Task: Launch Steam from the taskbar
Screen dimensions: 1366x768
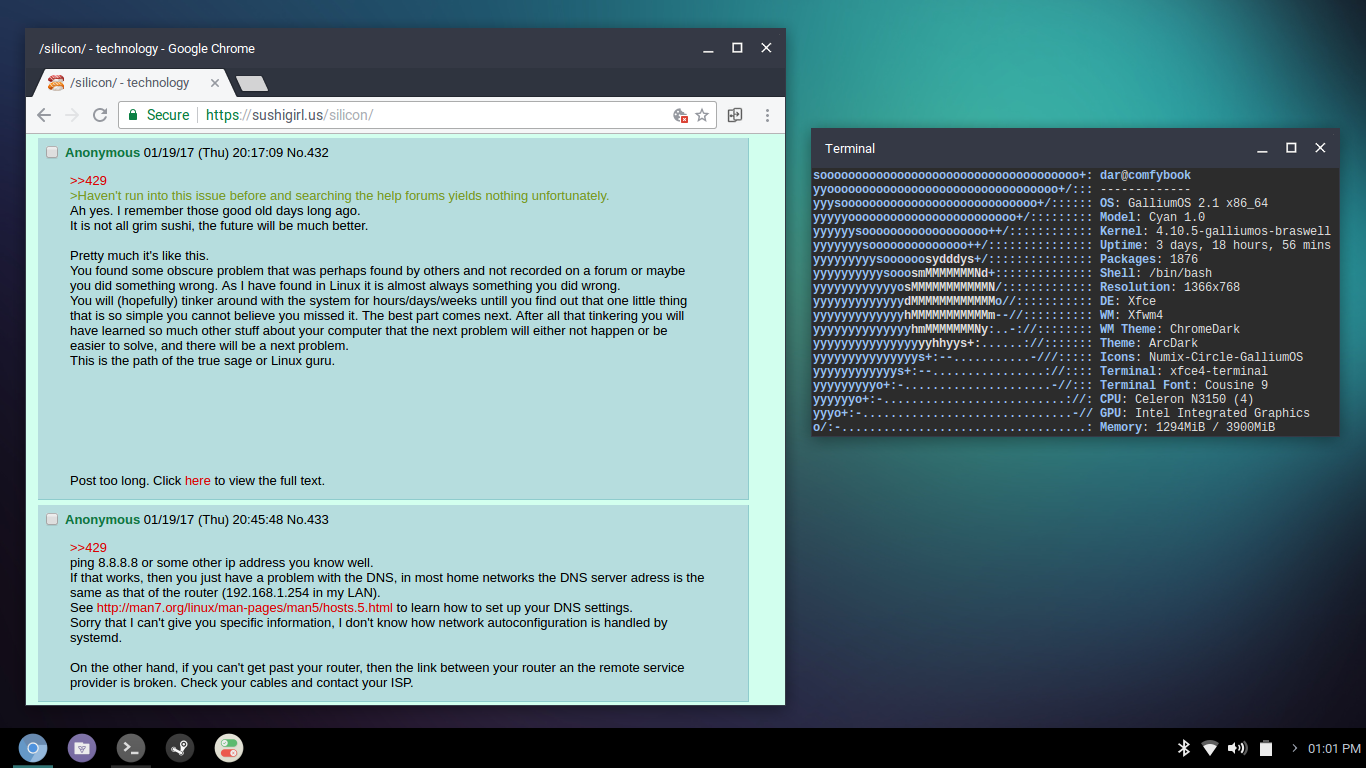Action: coord(180,747)
